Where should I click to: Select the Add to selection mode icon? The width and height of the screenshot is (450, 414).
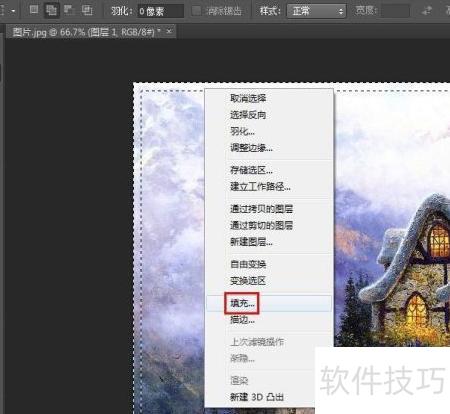(x=51, y=10)
